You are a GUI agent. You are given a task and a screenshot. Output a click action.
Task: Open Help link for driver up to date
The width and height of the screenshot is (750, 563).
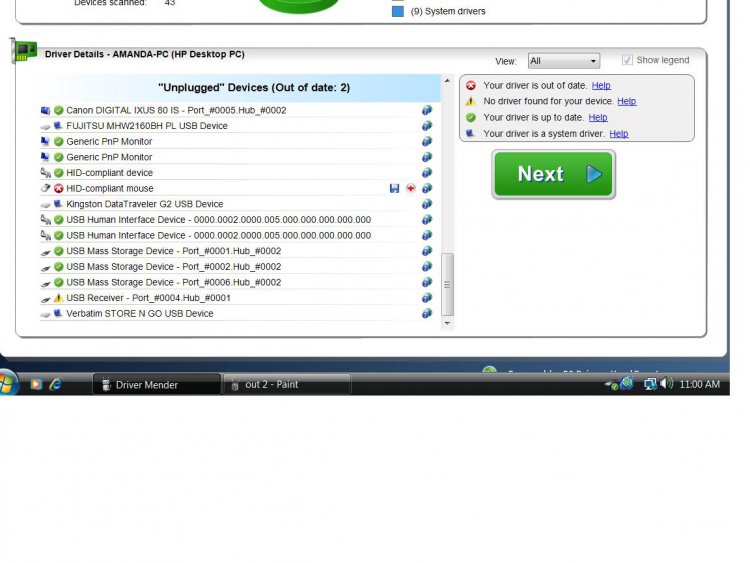click(598, 118)
